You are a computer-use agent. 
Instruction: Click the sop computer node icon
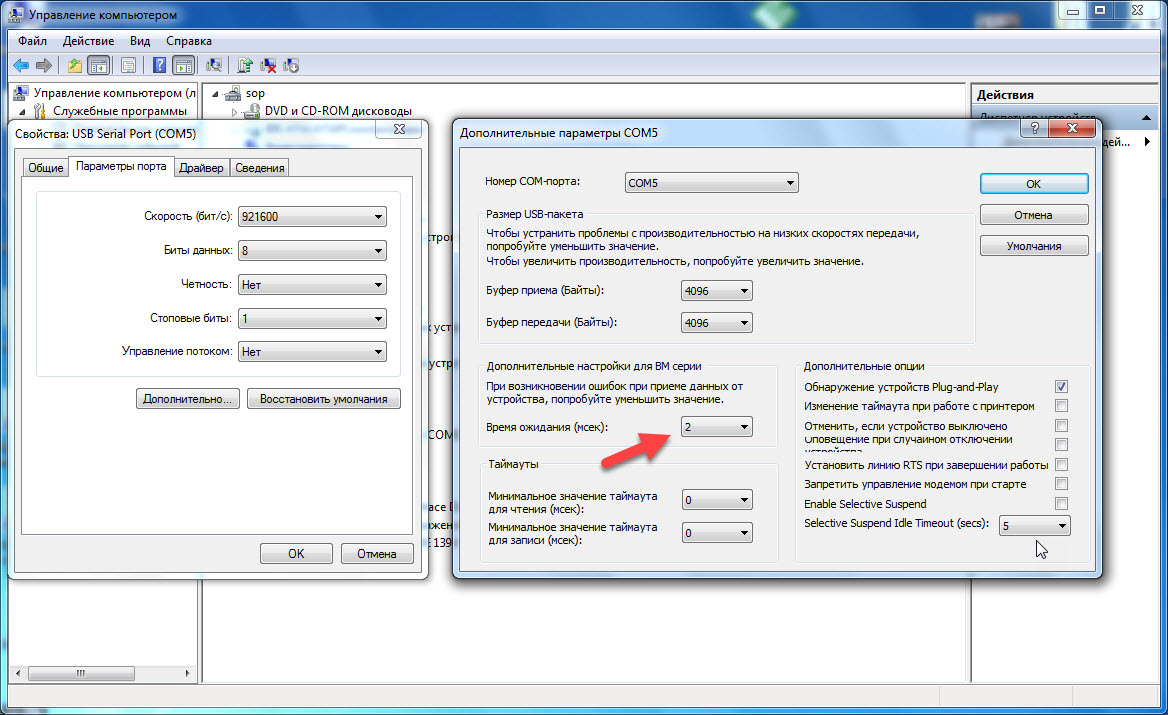click(x=233, y=93)
